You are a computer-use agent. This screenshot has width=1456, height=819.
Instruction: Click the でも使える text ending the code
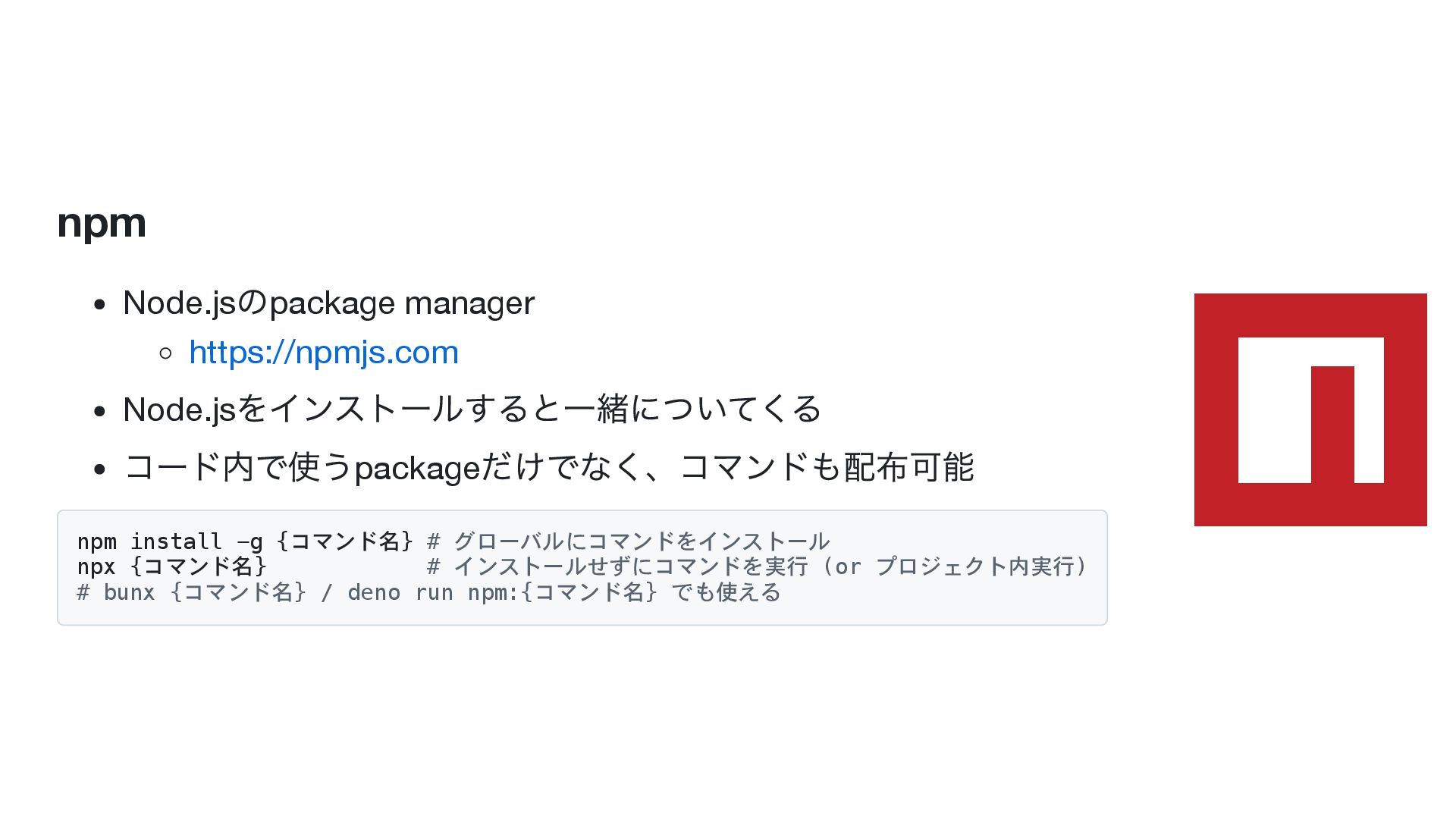pos(726,592)
